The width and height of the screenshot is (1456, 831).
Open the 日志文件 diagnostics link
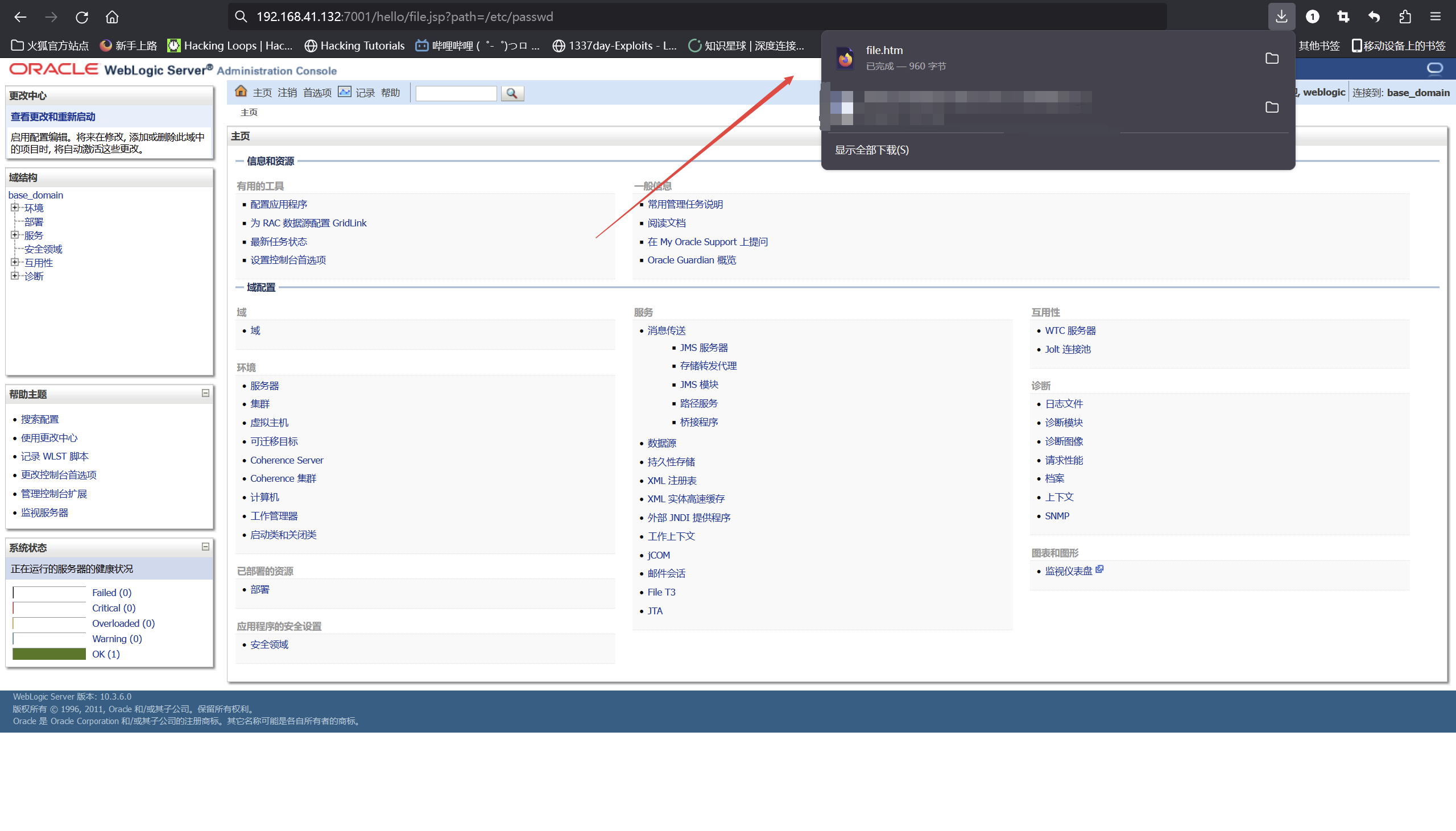click(x=1064, y=404)
